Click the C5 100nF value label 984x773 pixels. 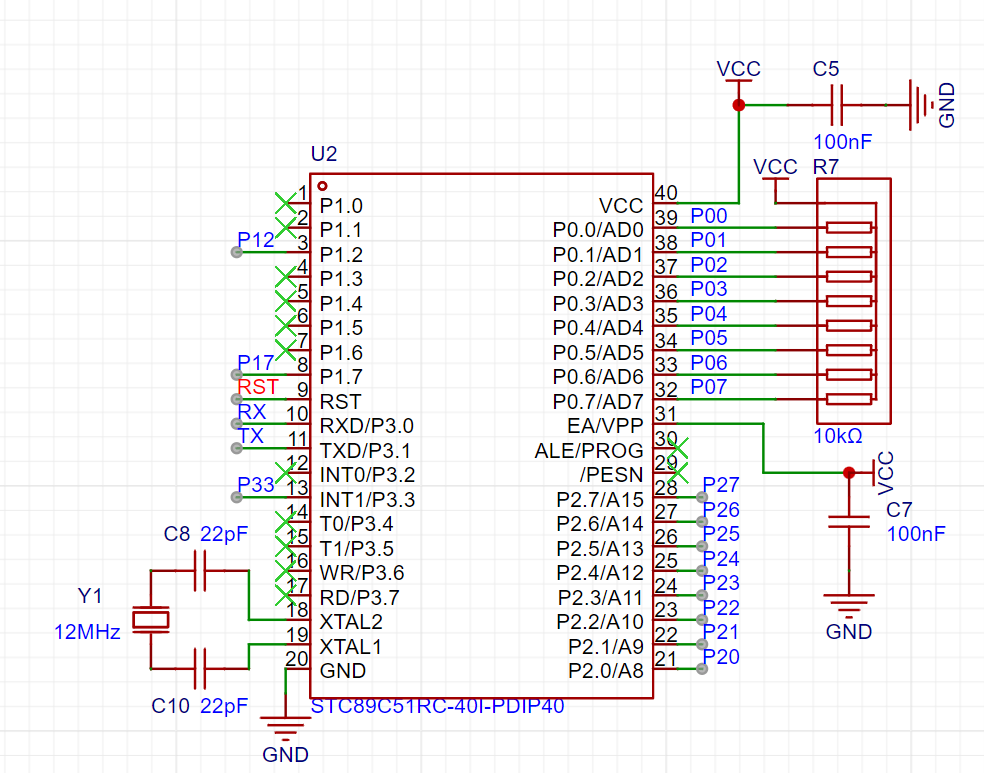tap(843, 142)
